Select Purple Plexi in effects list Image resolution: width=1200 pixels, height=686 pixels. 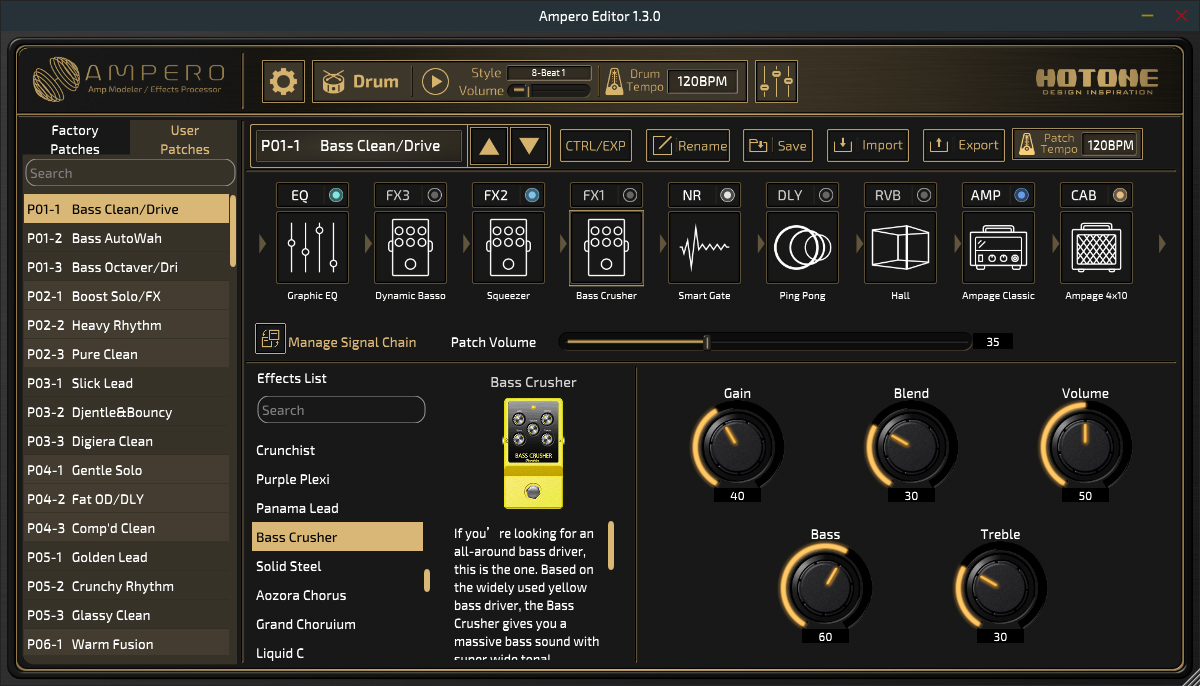(337, 479)
